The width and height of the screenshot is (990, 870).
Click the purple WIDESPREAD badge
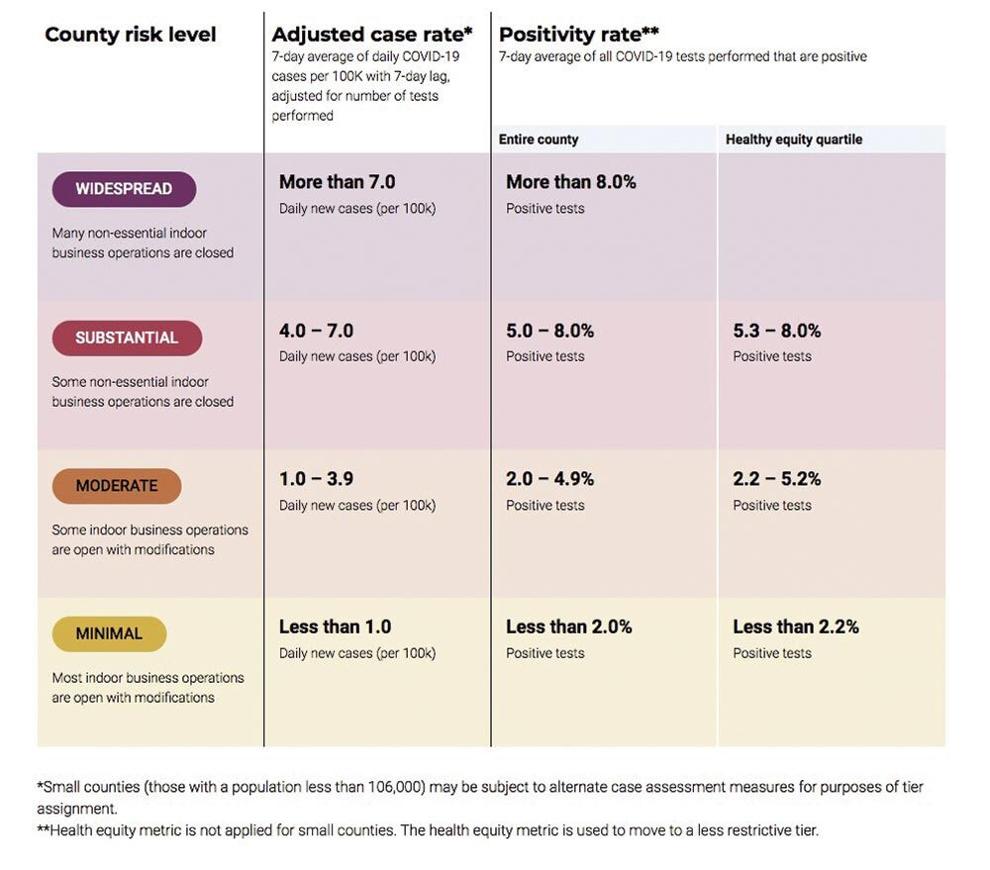[124, 189]
